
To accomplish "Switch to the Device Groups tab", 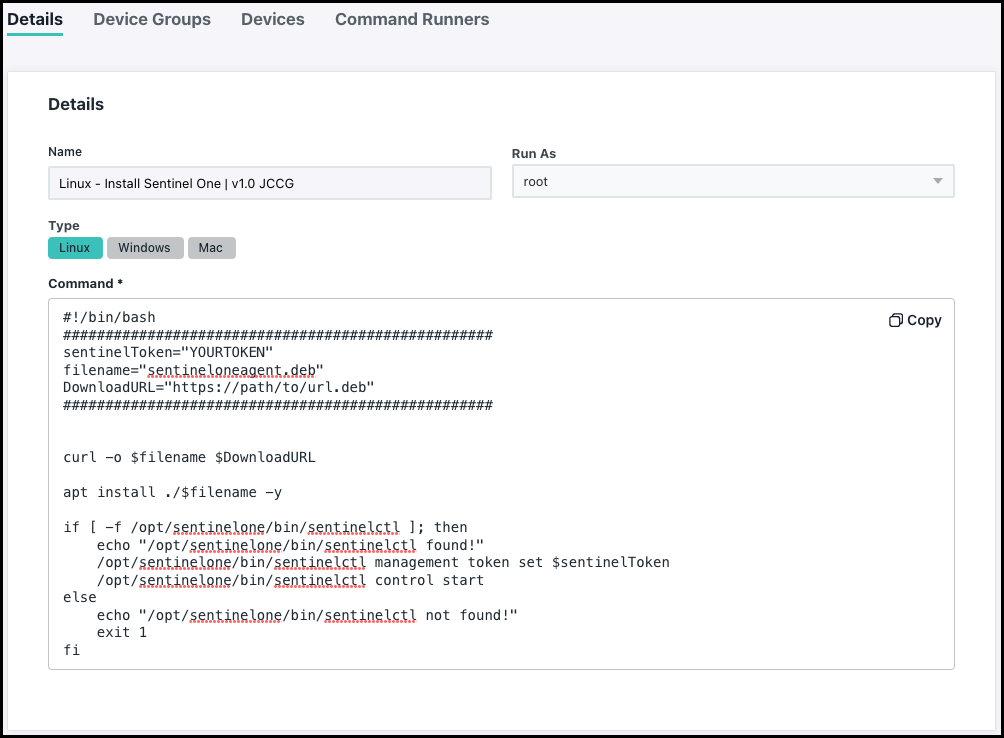I will 152,19.
